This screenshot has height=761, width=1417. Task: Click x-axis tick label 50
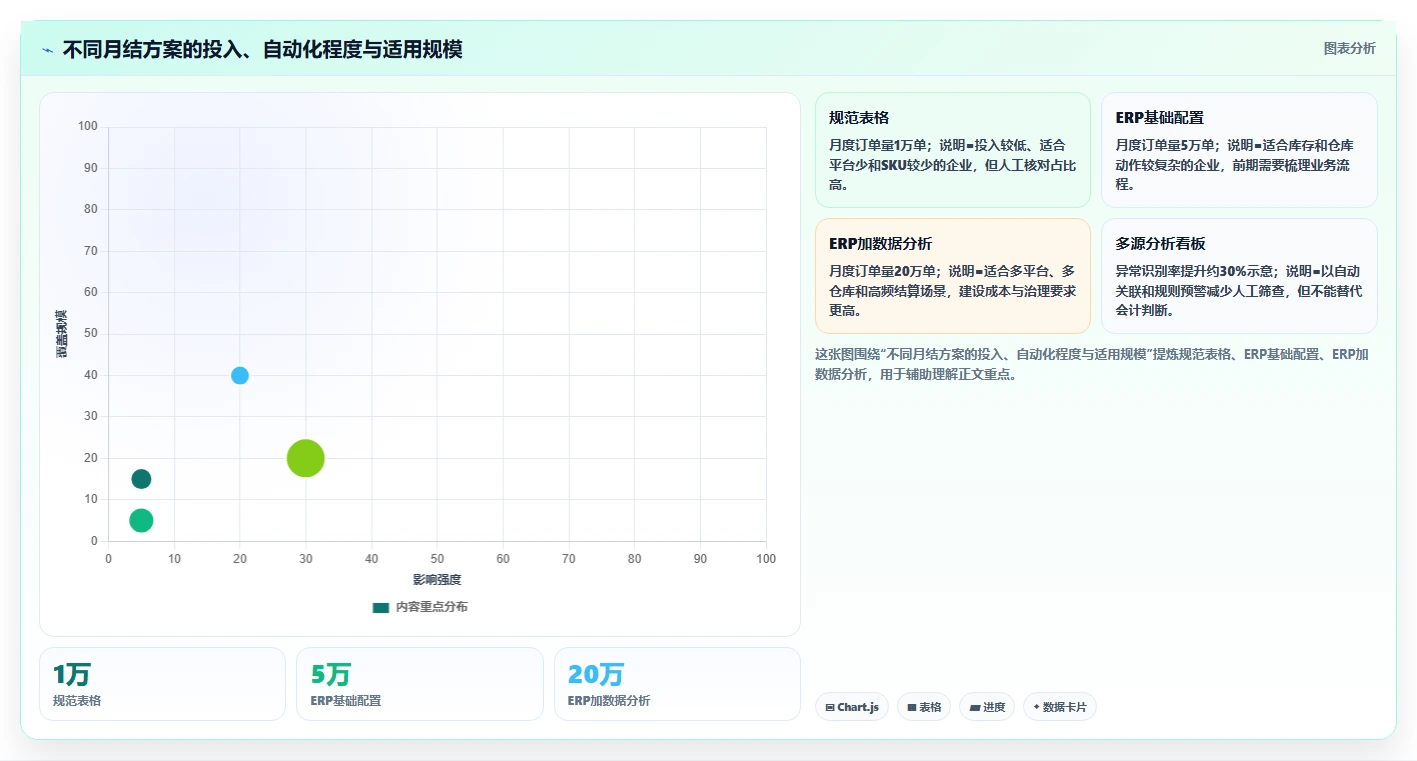pos(437,559)
